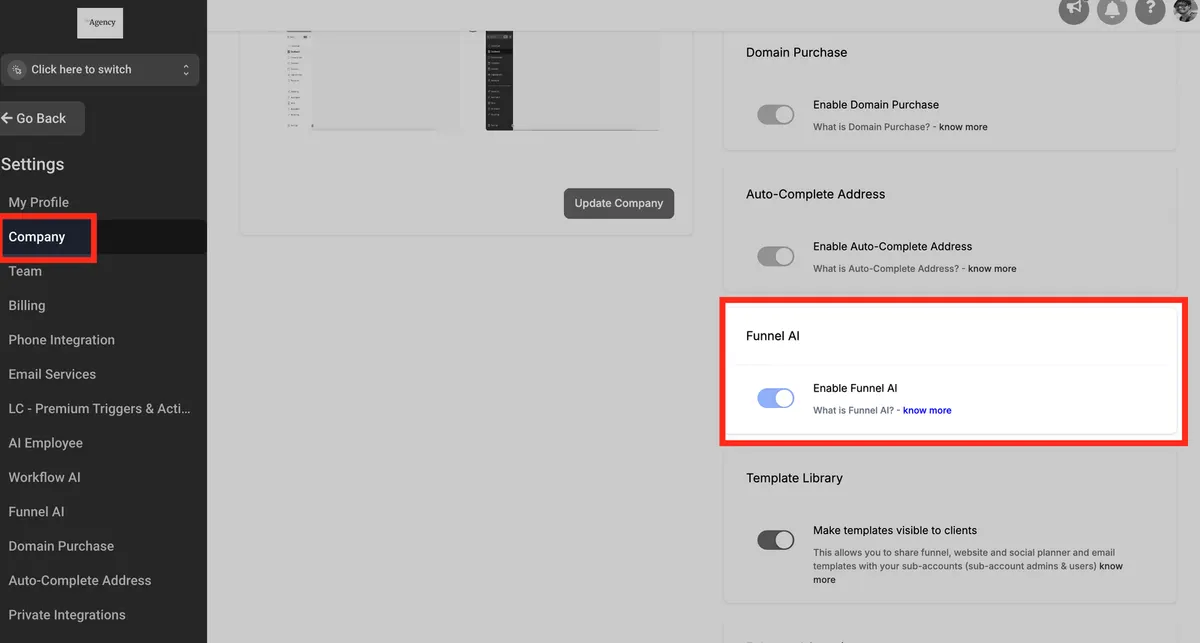The image size is (1200, 643).
Task: Open the megaphone announcements icon
Action: click(1074, 10)
